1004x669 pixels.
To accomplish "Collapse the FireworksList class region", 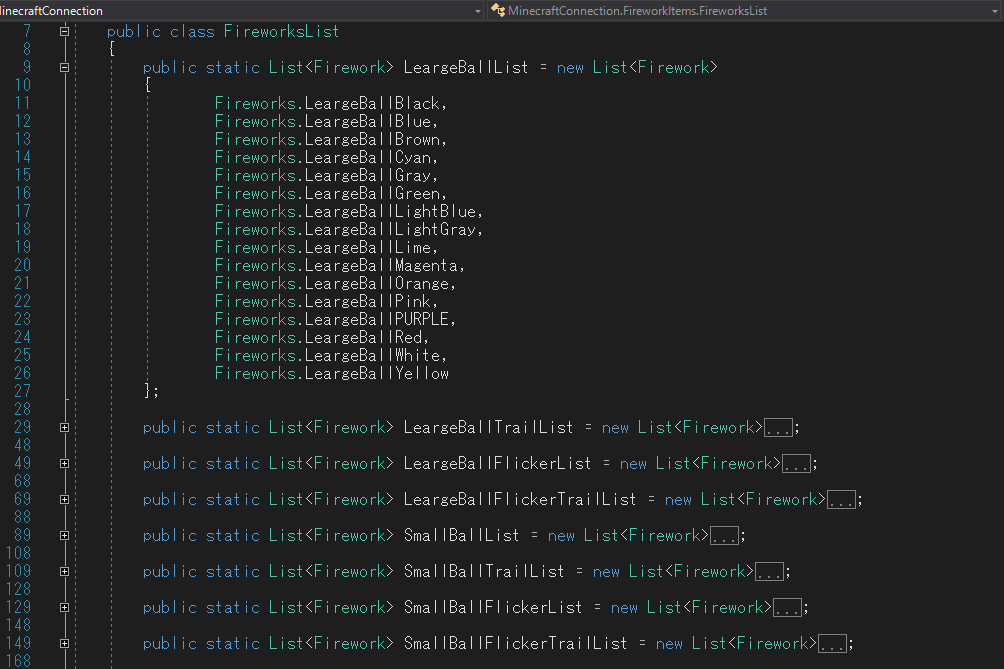I will pos(64,31).
